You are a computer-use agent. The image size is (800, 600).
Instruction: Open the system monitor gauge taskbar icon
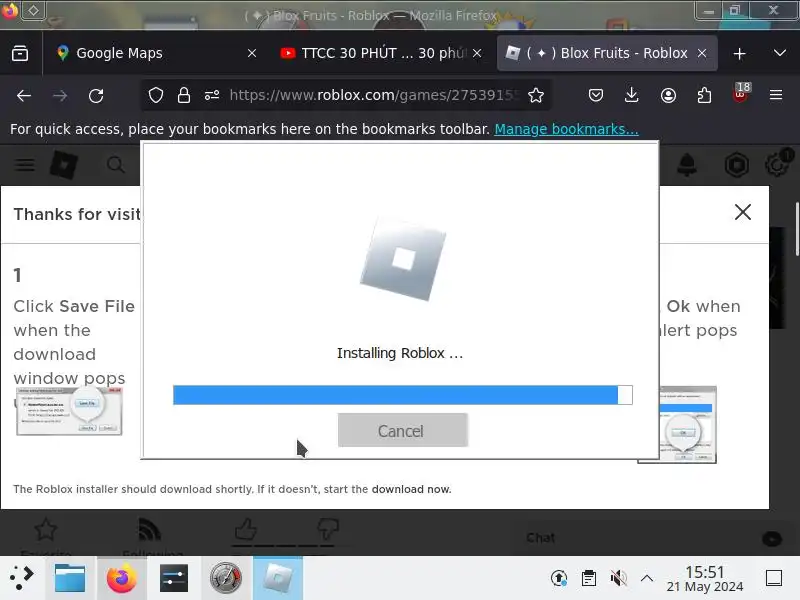tap(226, 578)
